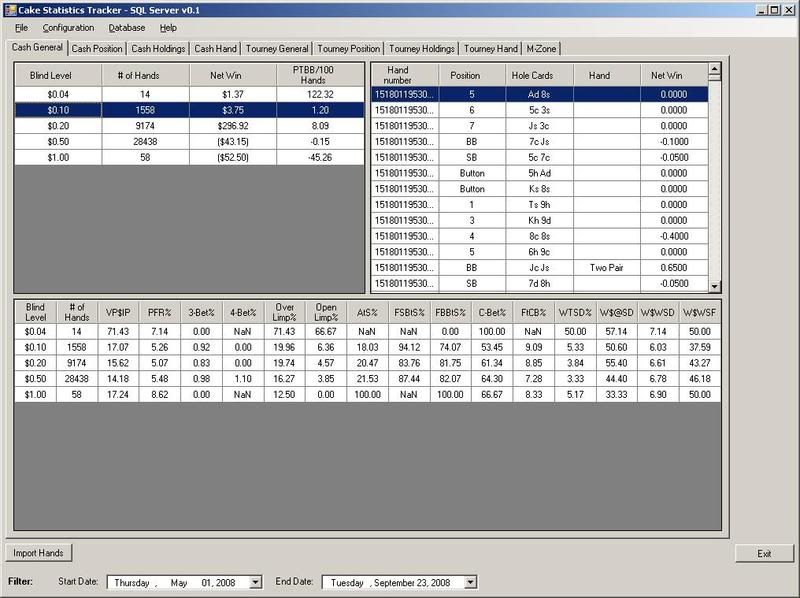The height and width of the screenshot is (598, 800).
Task: Click the Position column header
Action: click(x=472, y=76)
